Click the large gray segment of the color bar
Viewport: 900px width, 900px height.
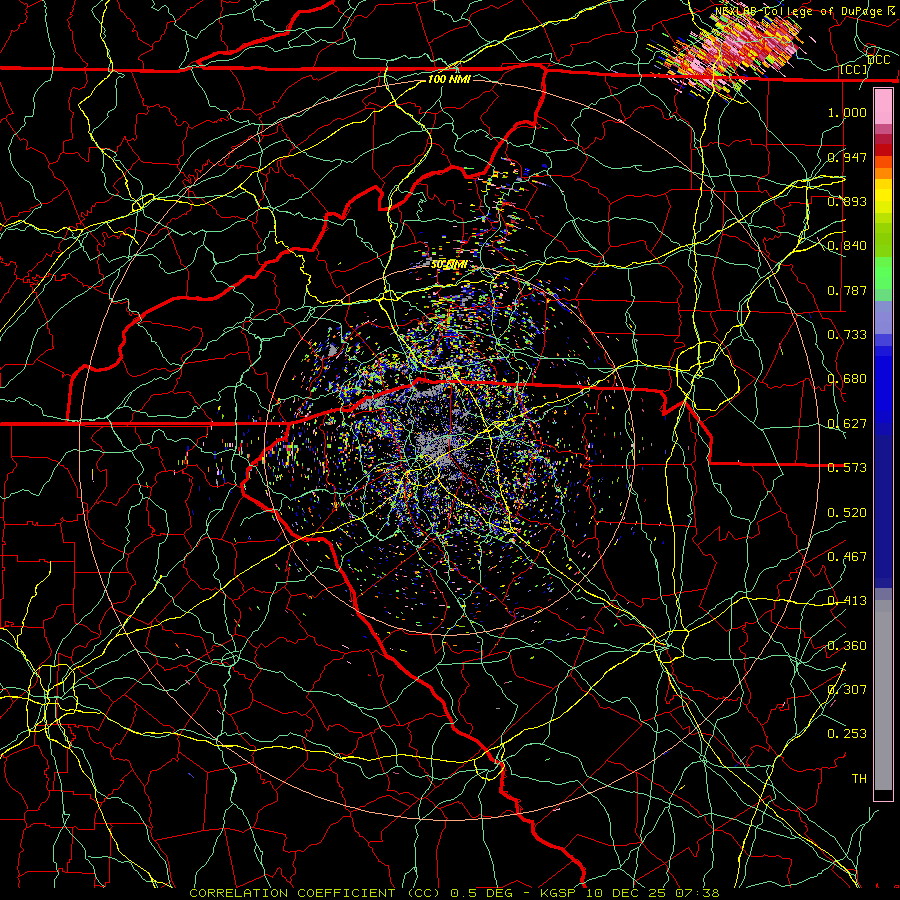[883, 694]
